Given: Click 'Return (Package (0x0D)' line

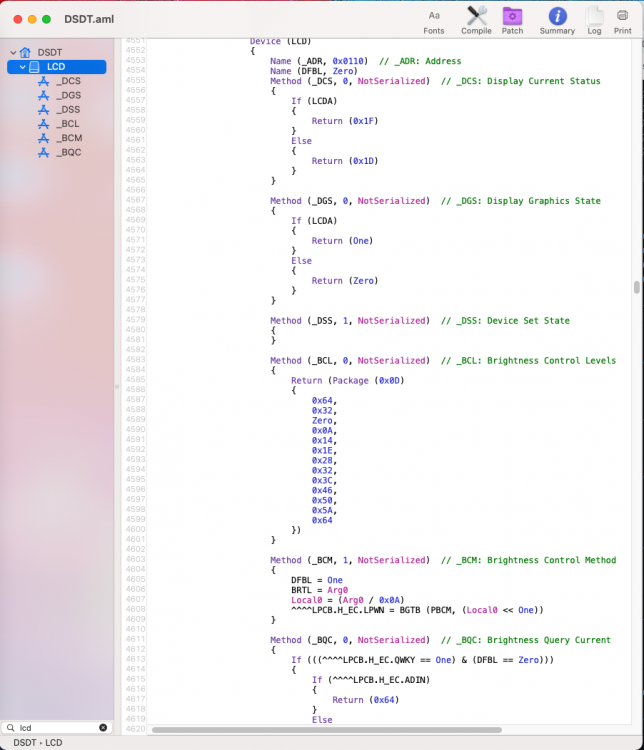Looking at the screenshot, I should pos(347,381).
